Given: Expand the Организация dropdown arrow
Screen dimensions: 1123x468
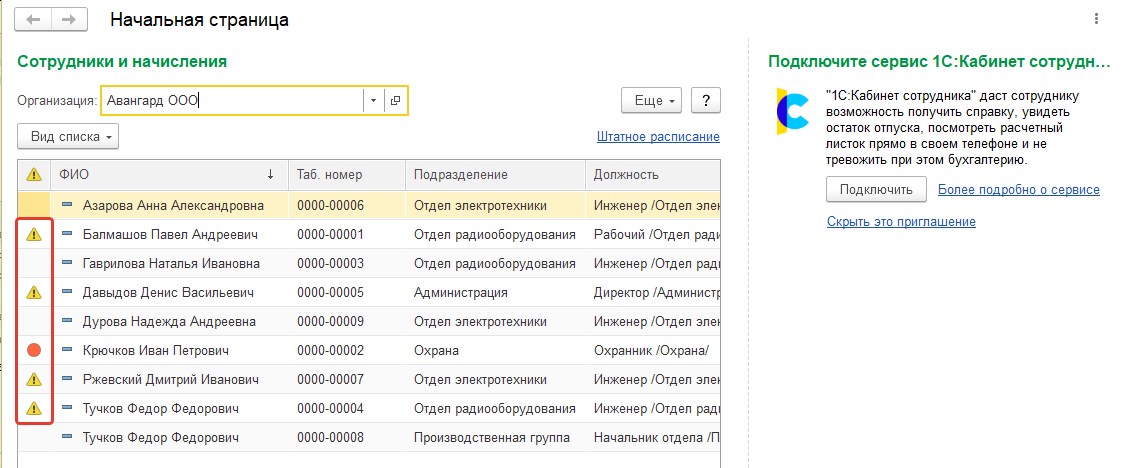Looking at the screenshot, I should [374, 101].
